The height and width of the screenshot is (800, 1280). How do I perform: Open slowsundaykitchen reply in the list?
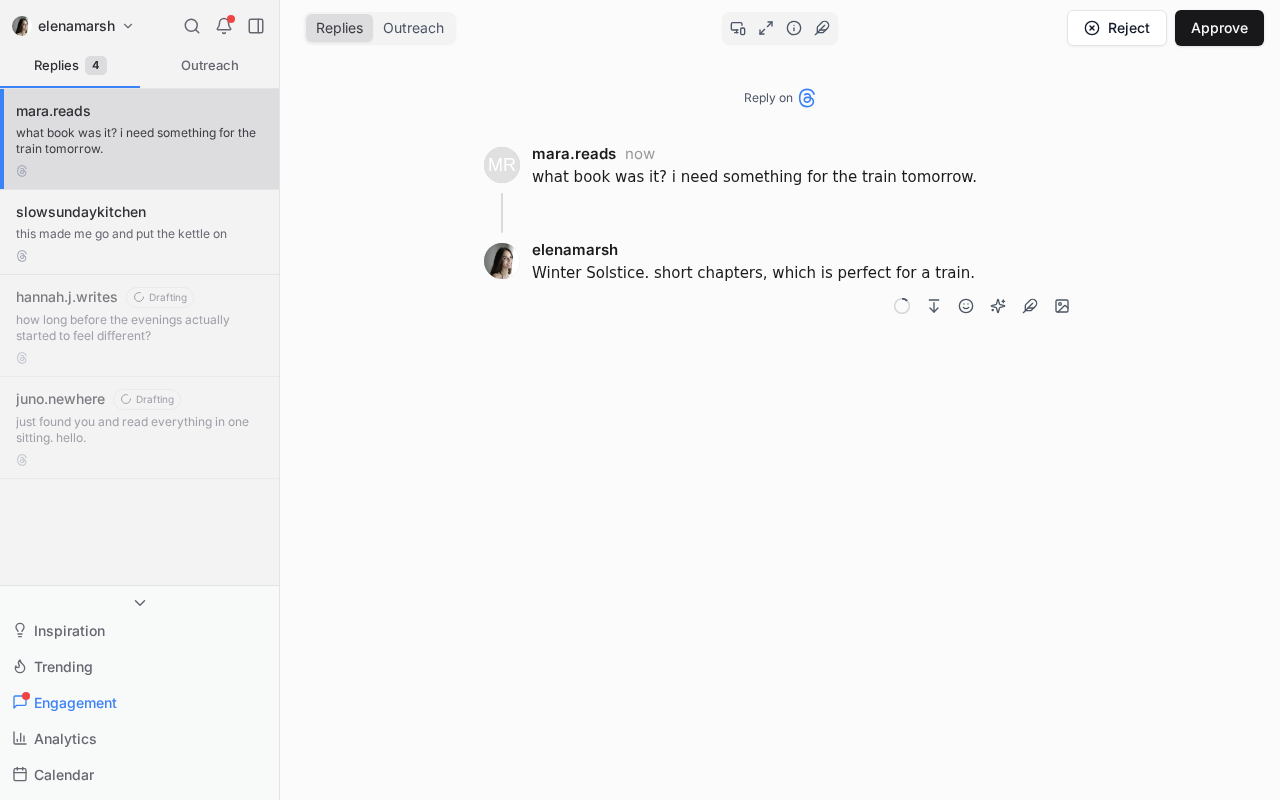(140, 232)
